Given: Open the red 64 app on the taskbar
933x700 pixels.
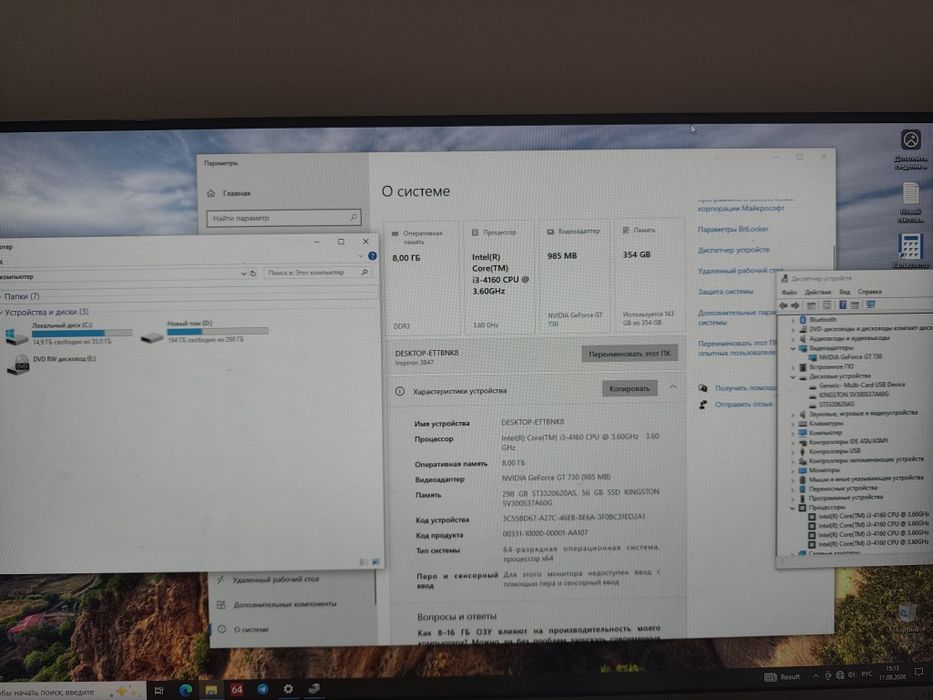Looking at the screenshot, I should point(237,689).
